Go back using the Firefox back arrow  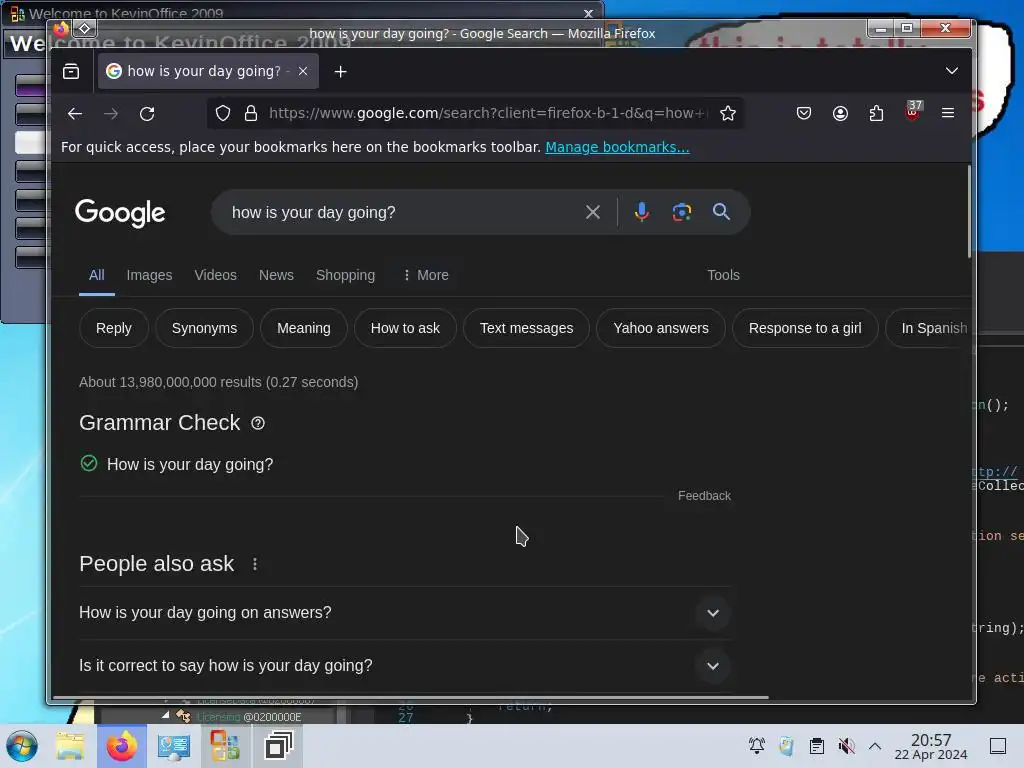(x=74, y=114)
